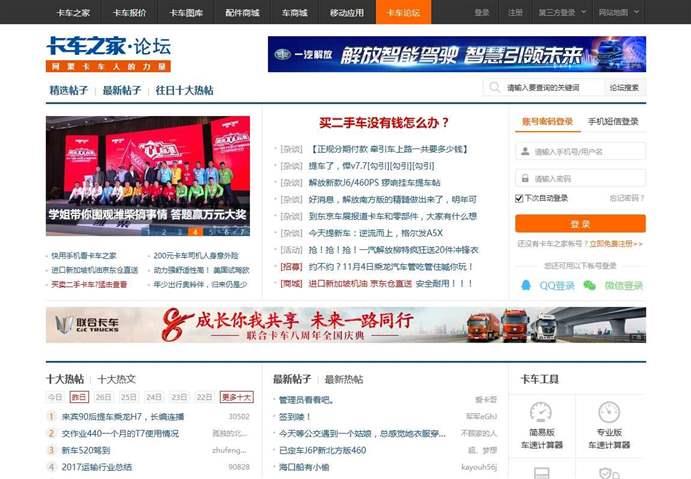Open 车商城 in top navigation
Viewport: 691px width, 479px height.
tap(294, 13)
